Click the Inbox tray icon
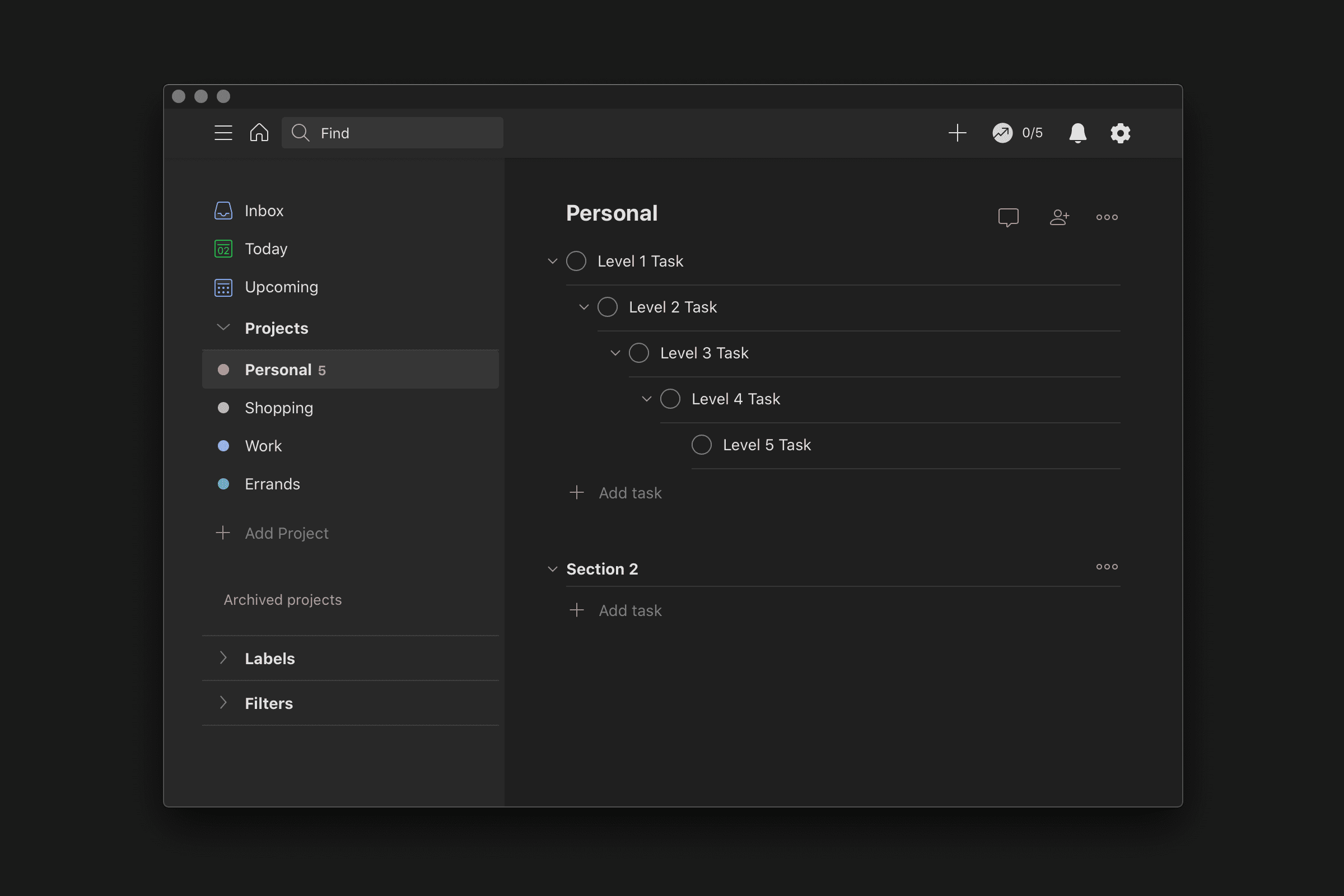The image size is (1344, 896). point(223,211)
